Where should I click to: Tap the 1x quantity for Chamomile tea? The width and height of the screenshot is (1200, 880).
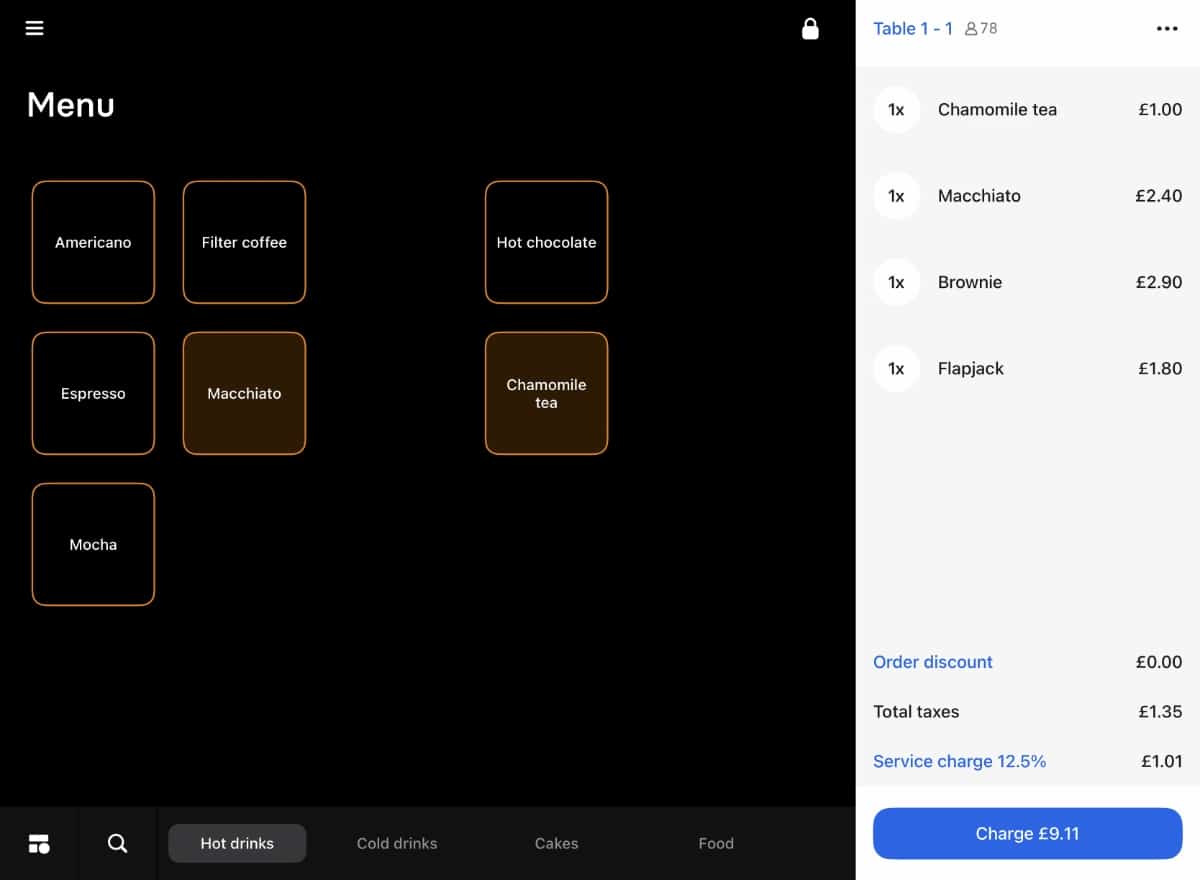[x=896, y=110]
